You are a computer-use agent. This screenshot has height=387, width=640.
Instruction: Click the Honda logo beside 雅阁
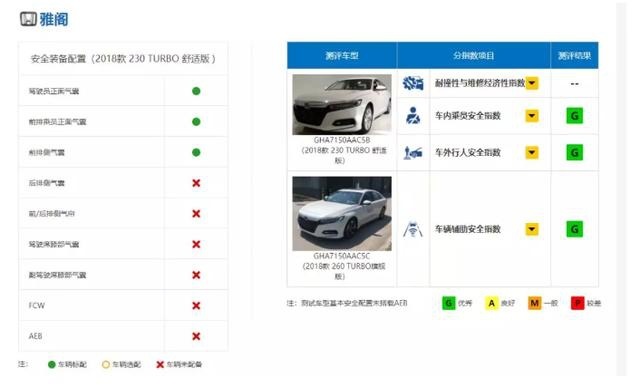point(28,19)
